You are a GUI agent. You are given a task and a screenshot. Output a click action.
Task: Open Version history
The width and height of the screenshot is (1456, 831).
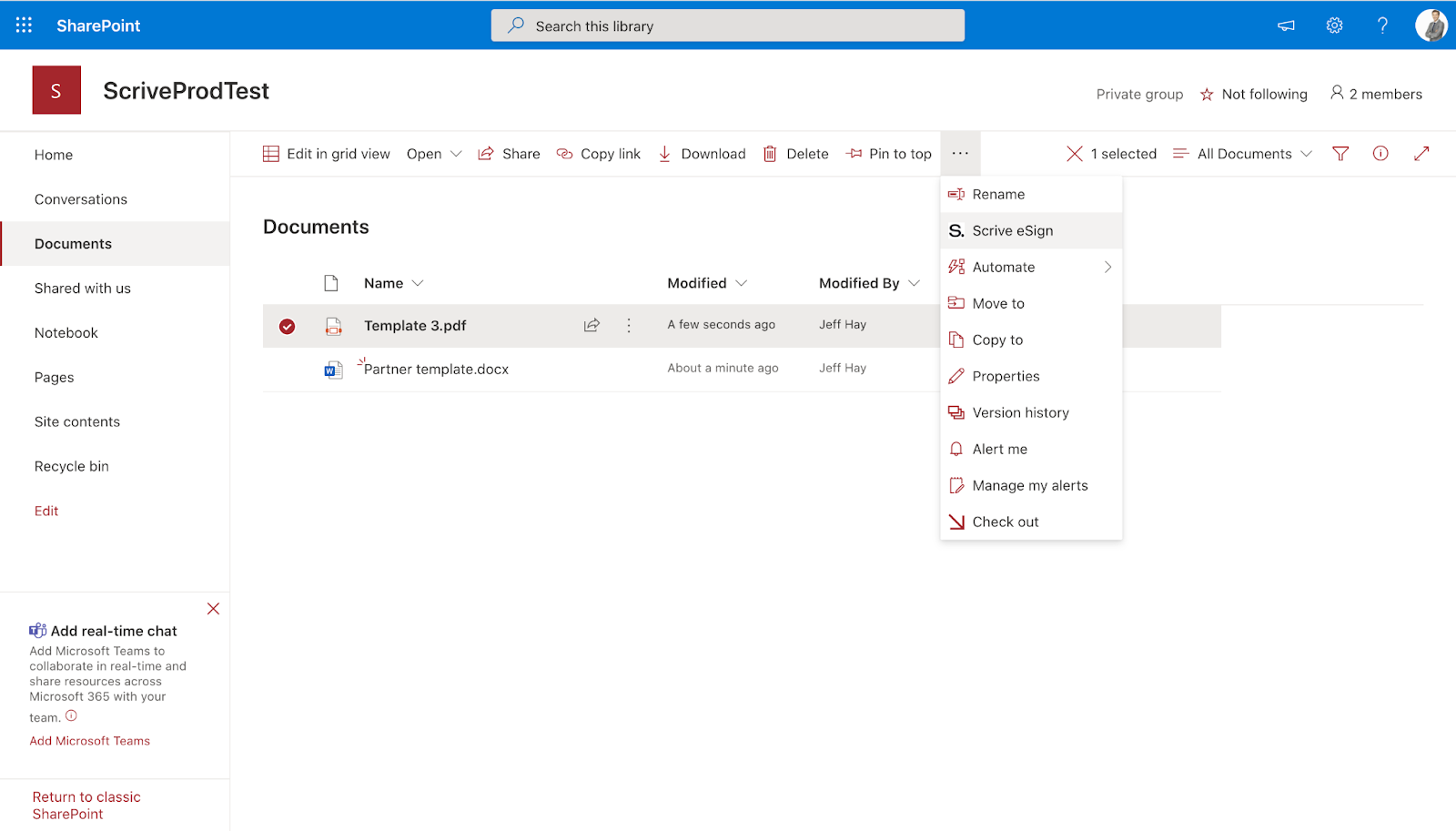1031,412
